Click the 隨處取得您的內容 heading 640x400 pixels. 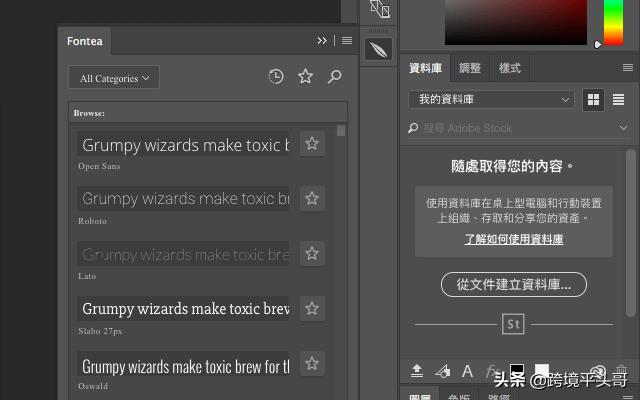(x=512, y=166)
